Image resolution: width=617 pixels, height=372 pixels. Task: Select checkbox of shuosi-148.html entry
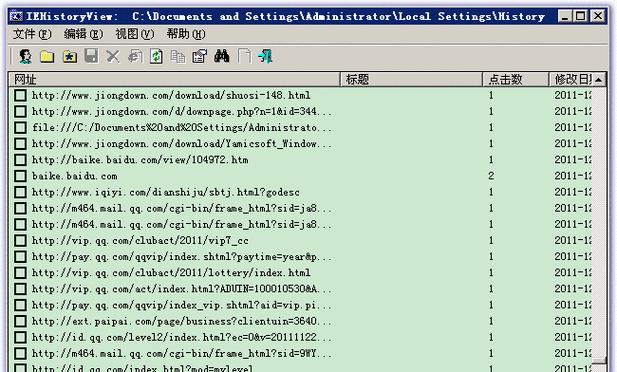tap(20, 95)
